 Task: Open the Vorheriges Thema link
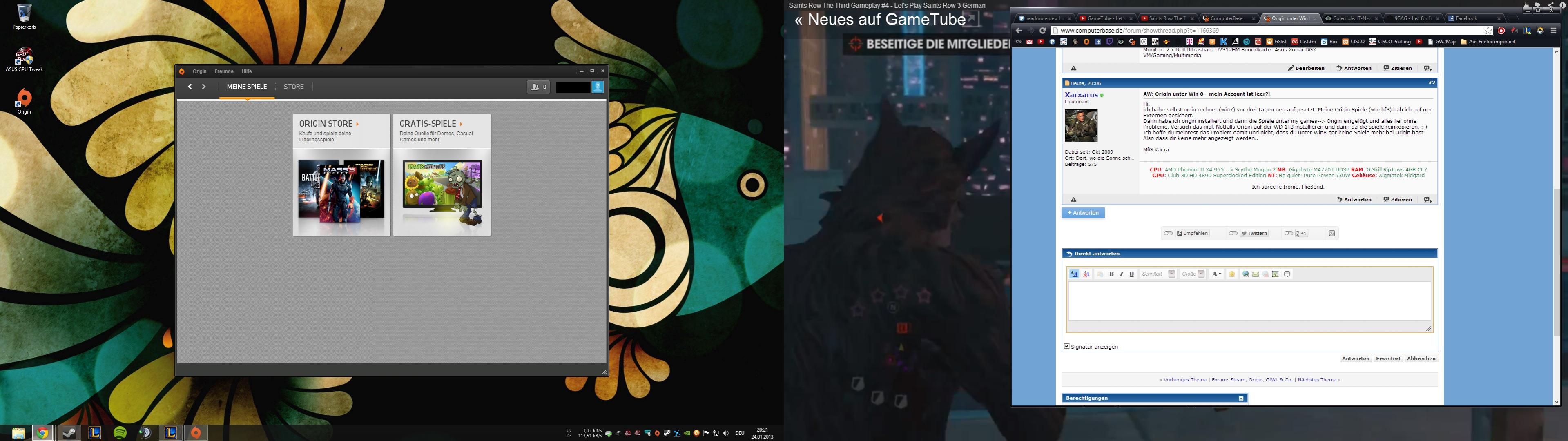(1184, 380)
